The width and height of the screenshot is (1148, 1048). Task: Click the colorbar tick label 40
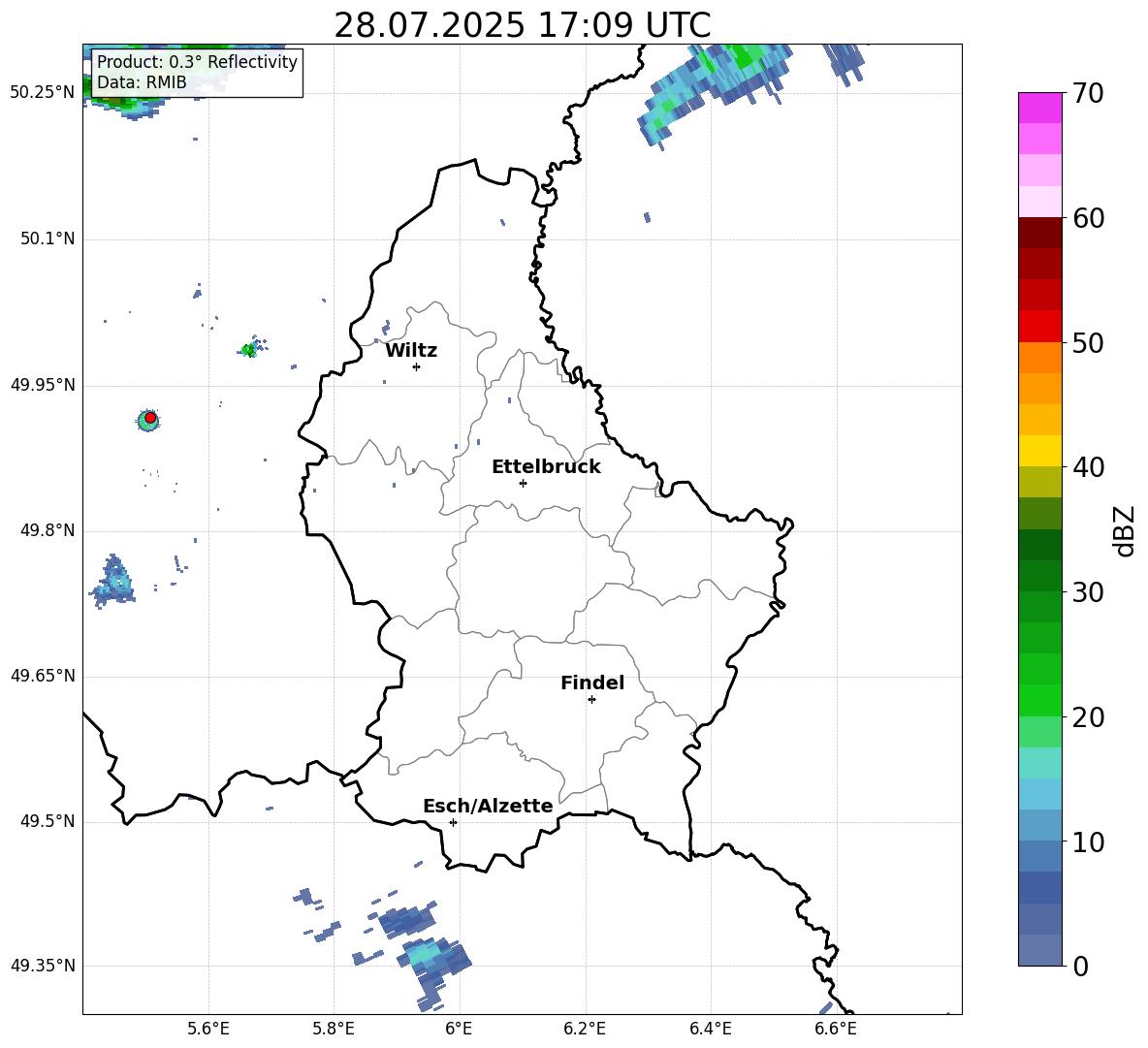click(1089, 467)
